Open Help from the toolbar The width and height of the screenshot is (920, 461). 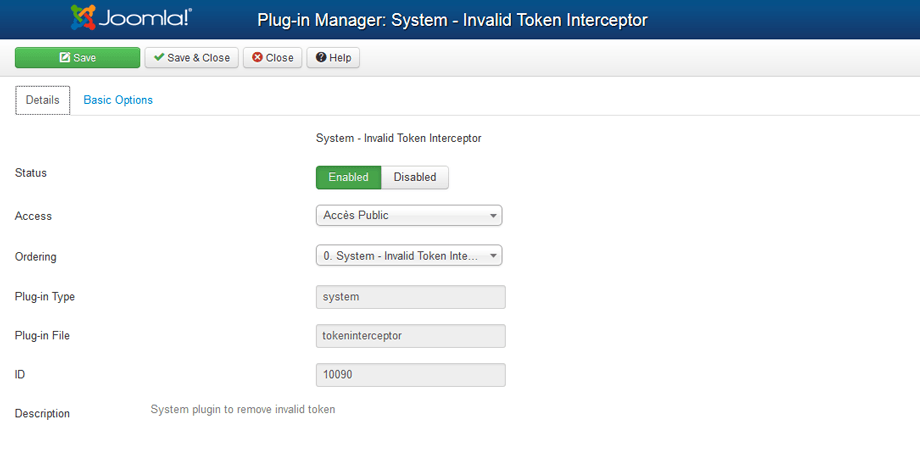(334, 58)
